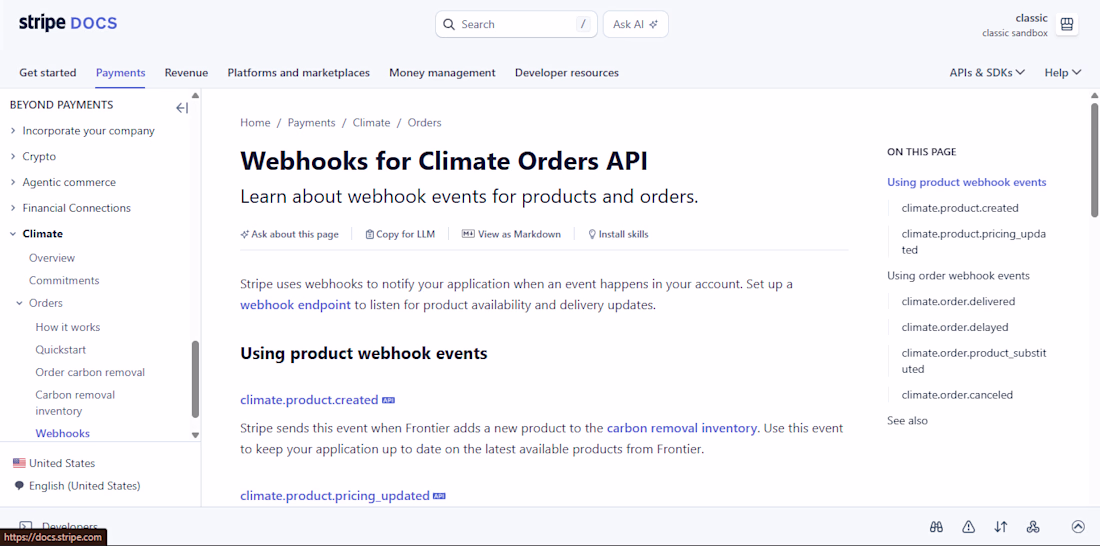Click Install skills

618,234
